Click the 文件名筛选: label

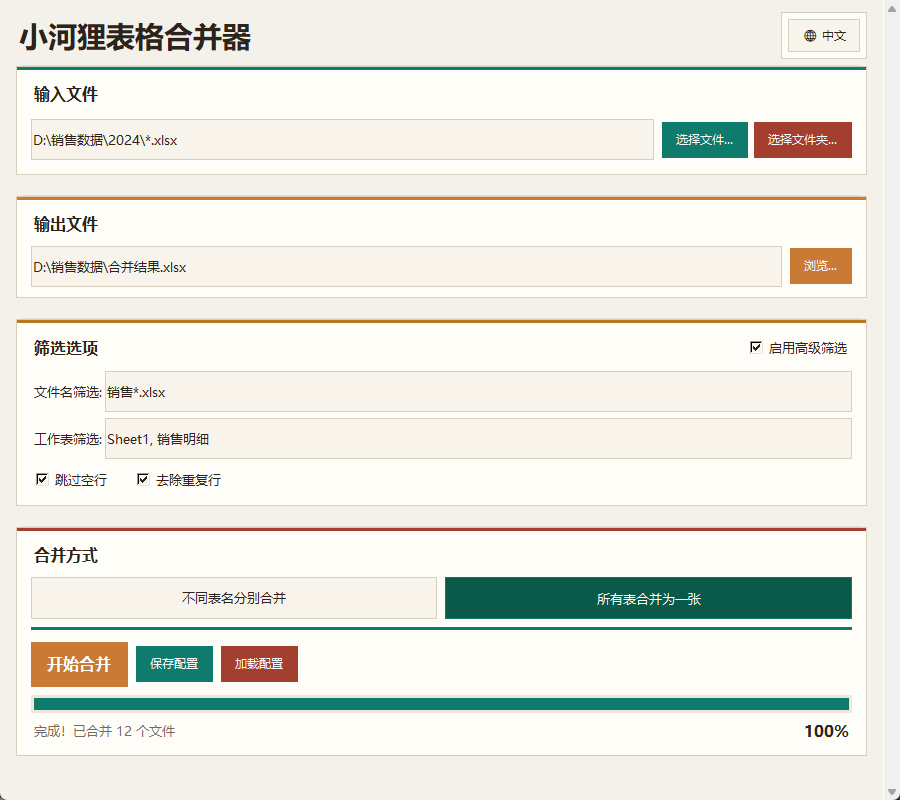pyautogui.click(x=68, y=392)
